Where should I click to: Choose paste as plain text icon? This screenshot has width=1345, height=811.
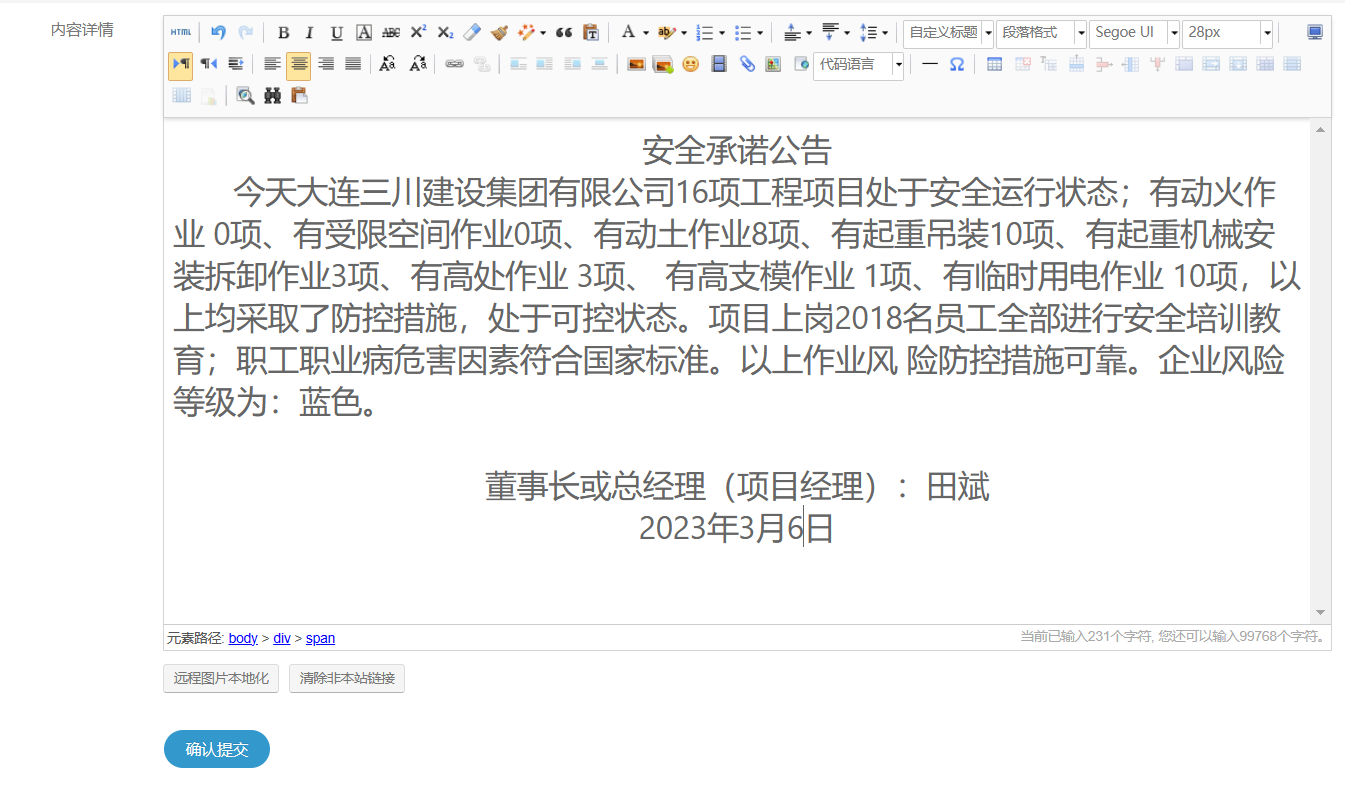tap(591, 33)
